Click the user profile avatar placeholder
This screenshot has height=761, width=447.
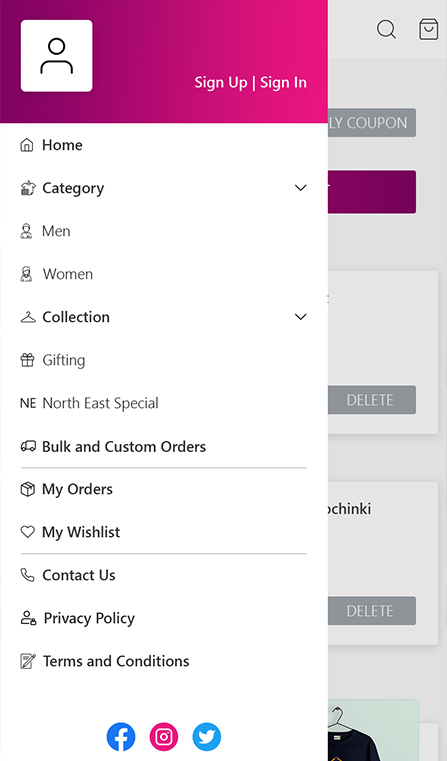pos(57,56)
